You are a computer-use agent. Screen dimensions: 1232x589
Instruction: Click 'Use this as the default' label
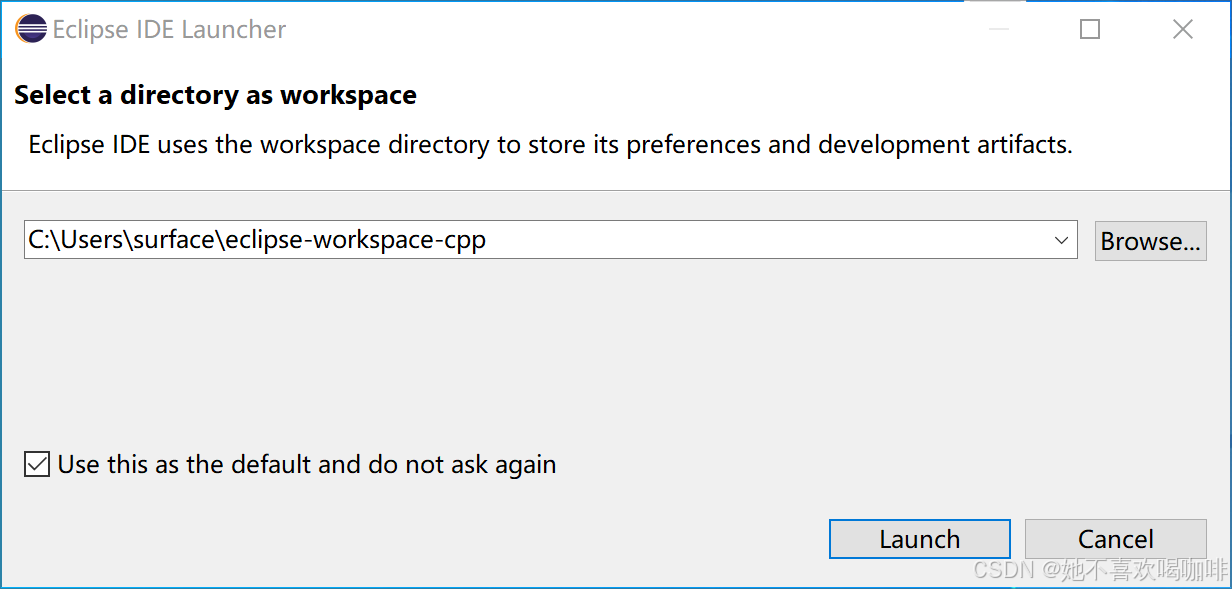click(185, 465)
